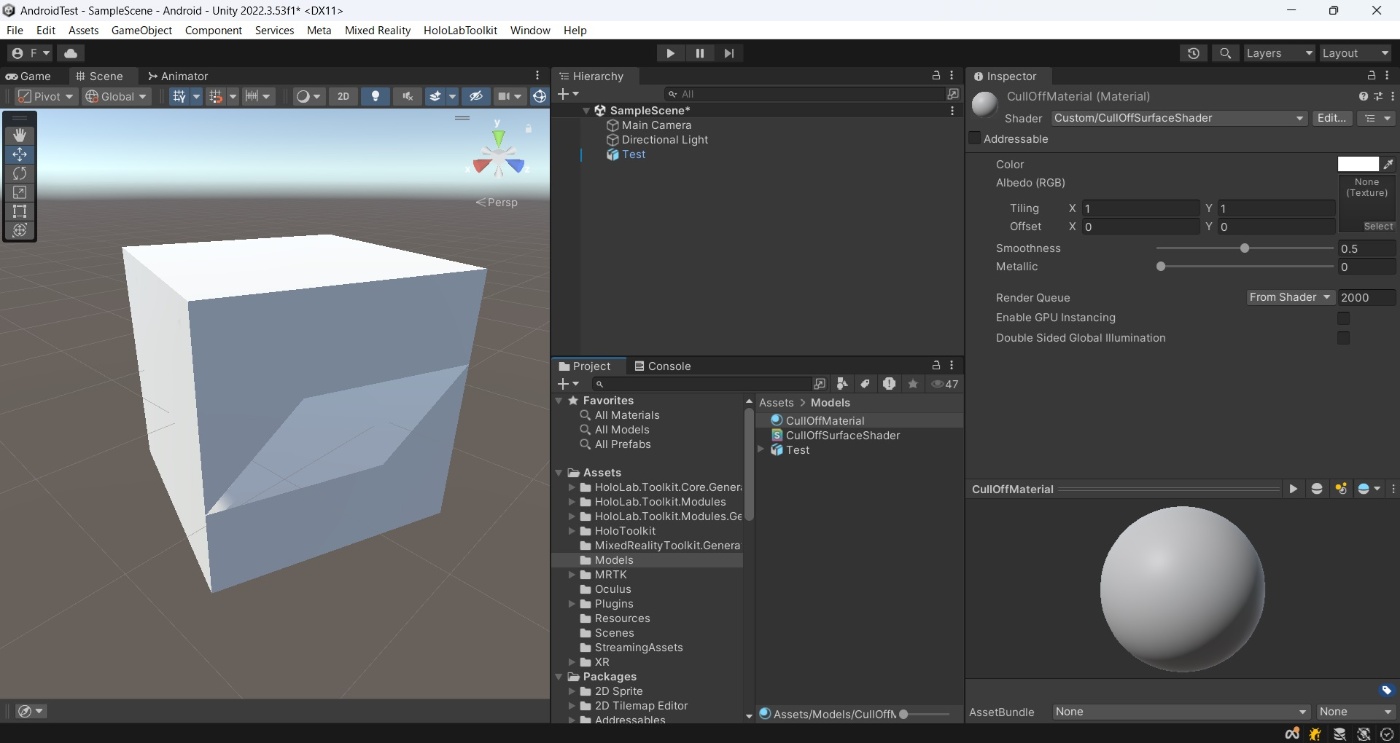Toggle hidden packages visibility count 47
This screenshot has width=1400, height=743.
[945, 384]
